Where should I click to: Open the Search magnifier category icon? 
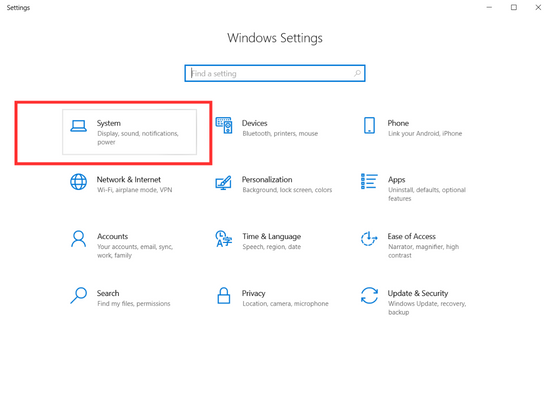click(x=78, y=295)
